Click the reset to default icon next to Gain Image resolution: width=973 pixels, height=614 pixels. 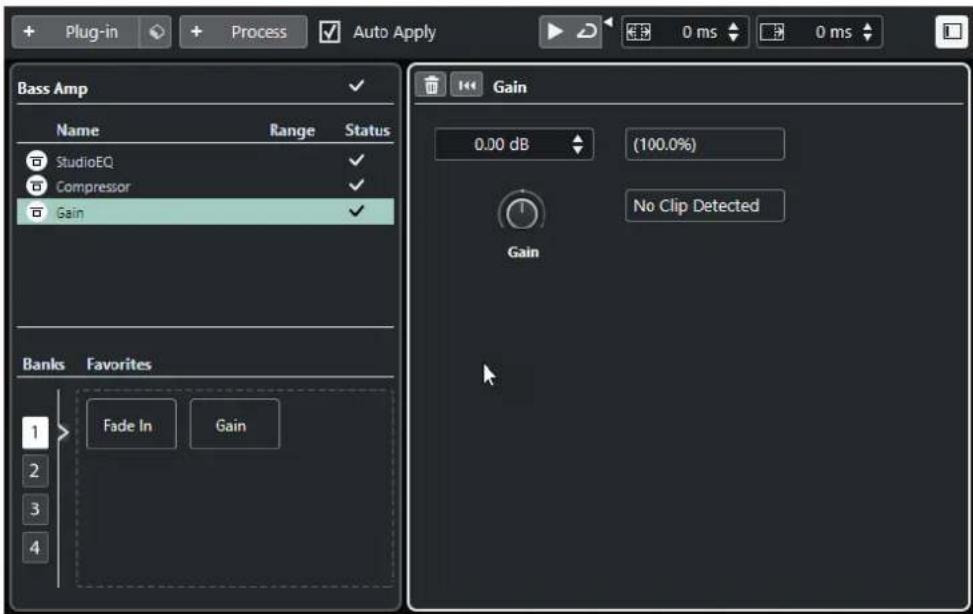tap(467, 86)
